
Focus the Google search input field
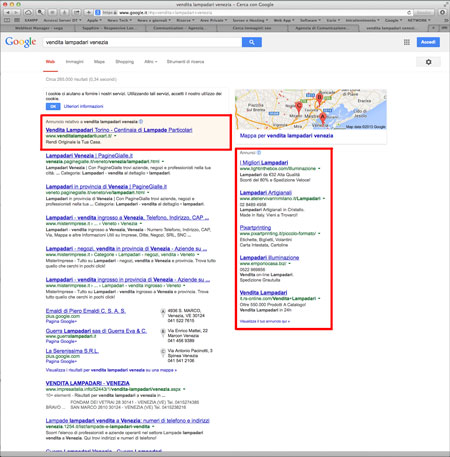click(142, 42)
